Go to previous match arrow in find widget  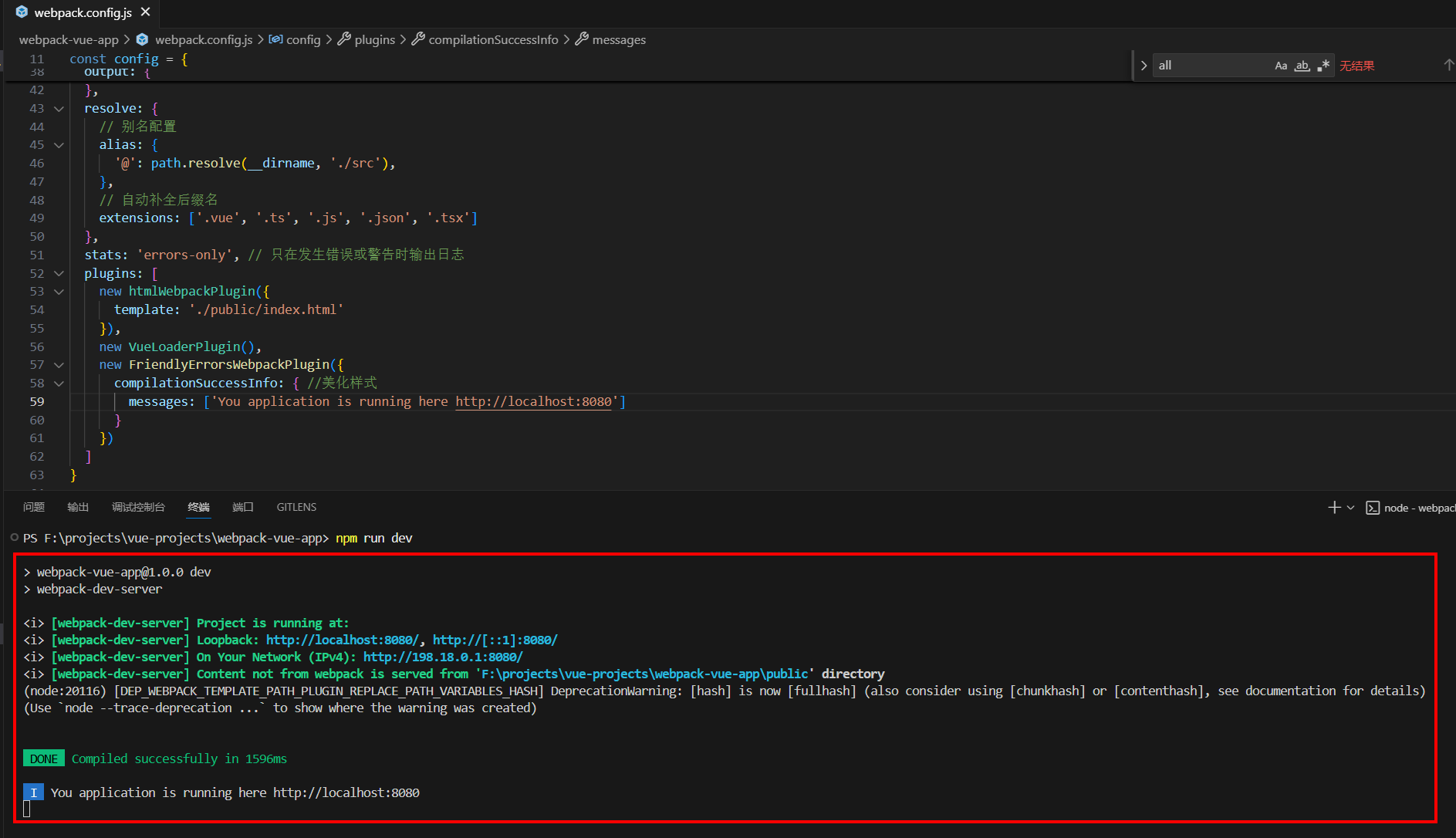(1448, 66)
